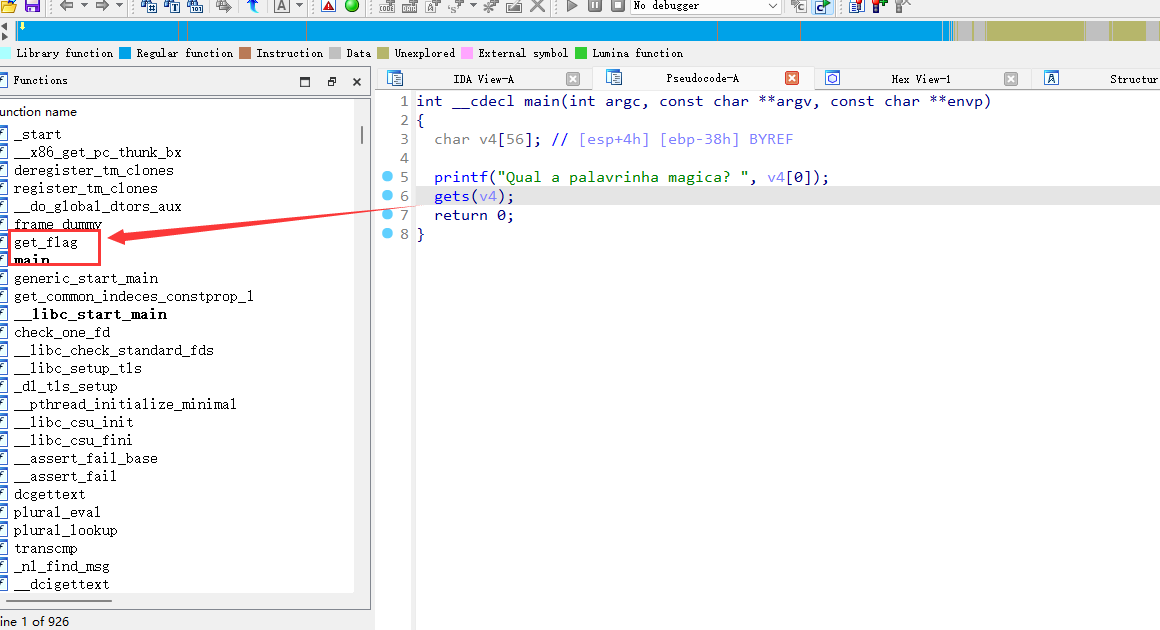Click the remove breakpoint traffic-light icon

[x=903, y=6]
